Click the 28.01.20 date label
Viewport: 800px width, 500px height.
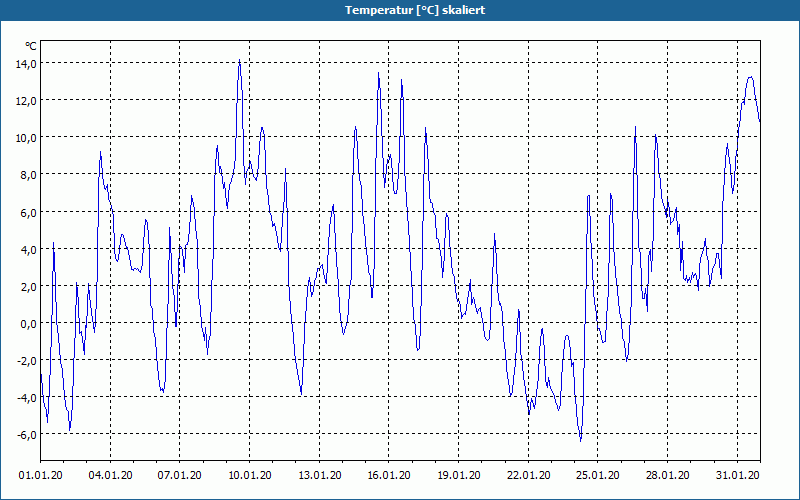(x=667, y=475)
